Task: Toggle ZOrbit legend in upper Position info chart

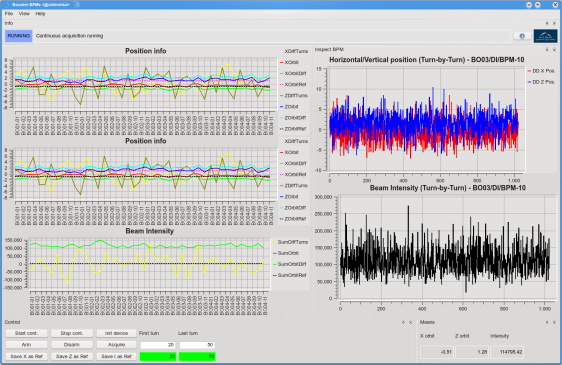Action: pos(289,107)
